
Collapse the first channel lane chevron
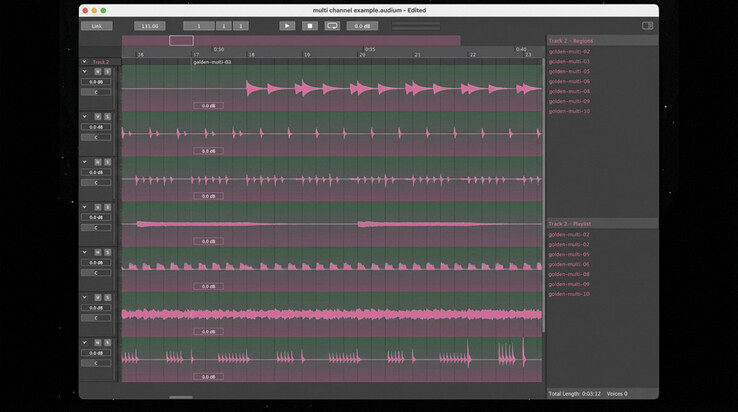[85, 72]
